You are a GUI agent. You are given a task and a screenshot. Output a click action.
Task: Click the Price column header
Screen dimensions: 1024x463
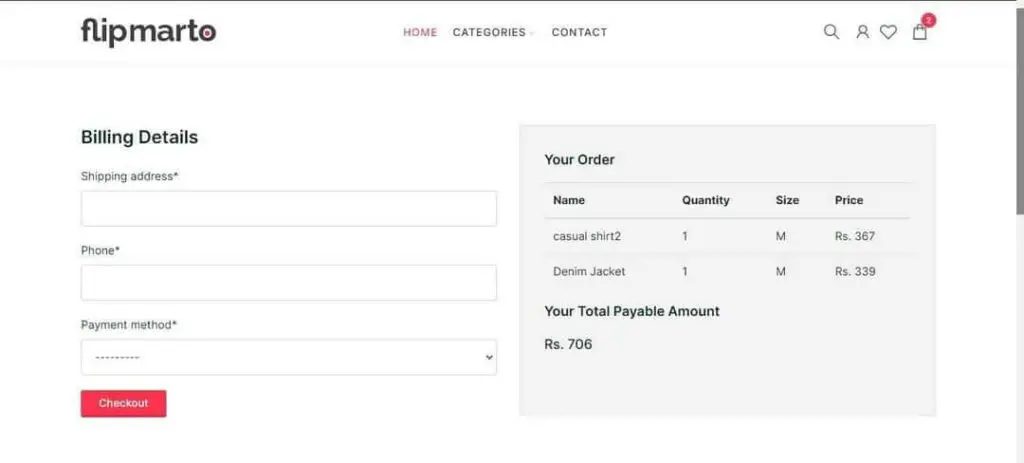pos(848,200)
